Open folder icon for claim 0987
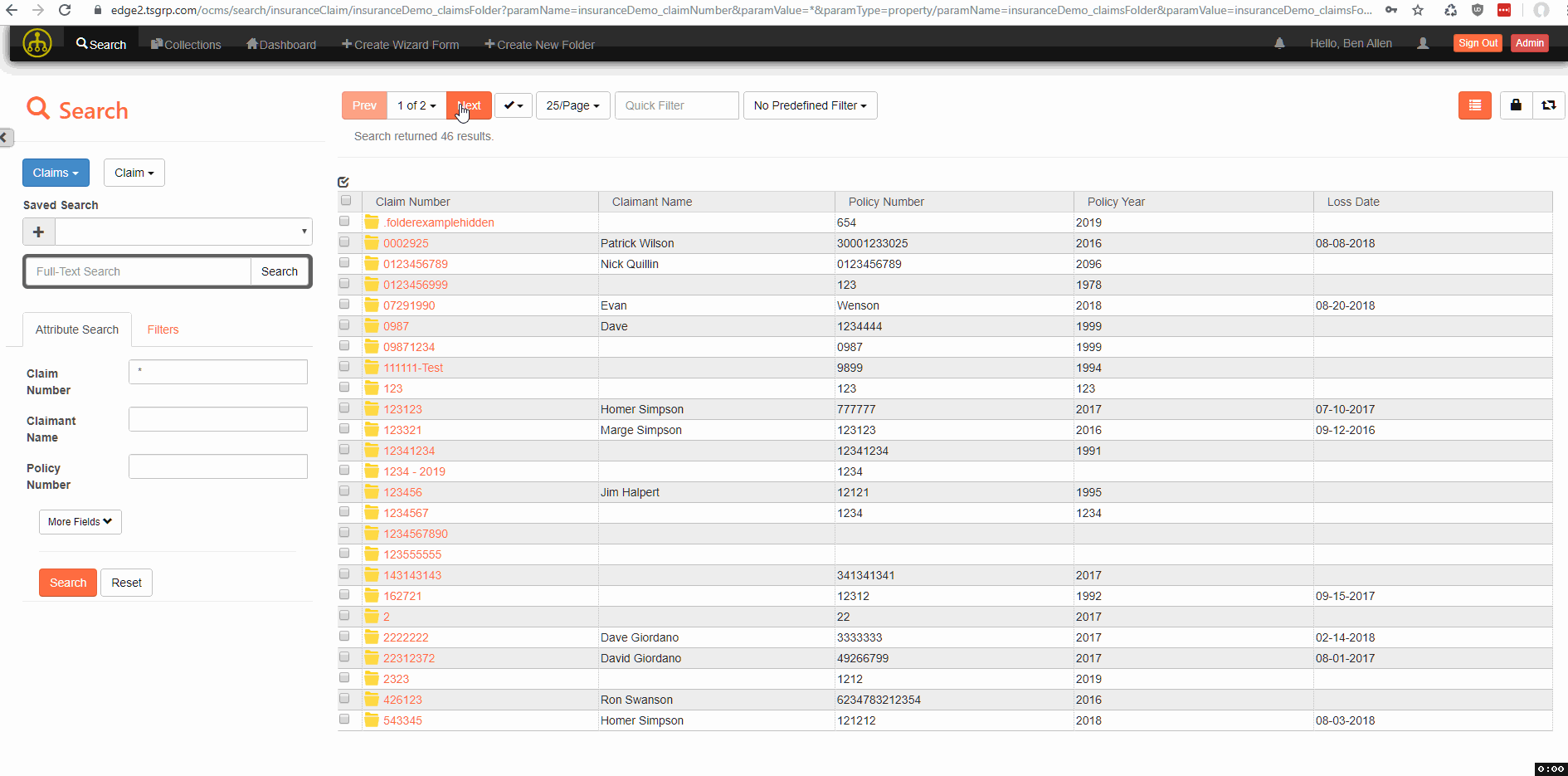Screen dimensions: 1568x776 pos(372,326)
